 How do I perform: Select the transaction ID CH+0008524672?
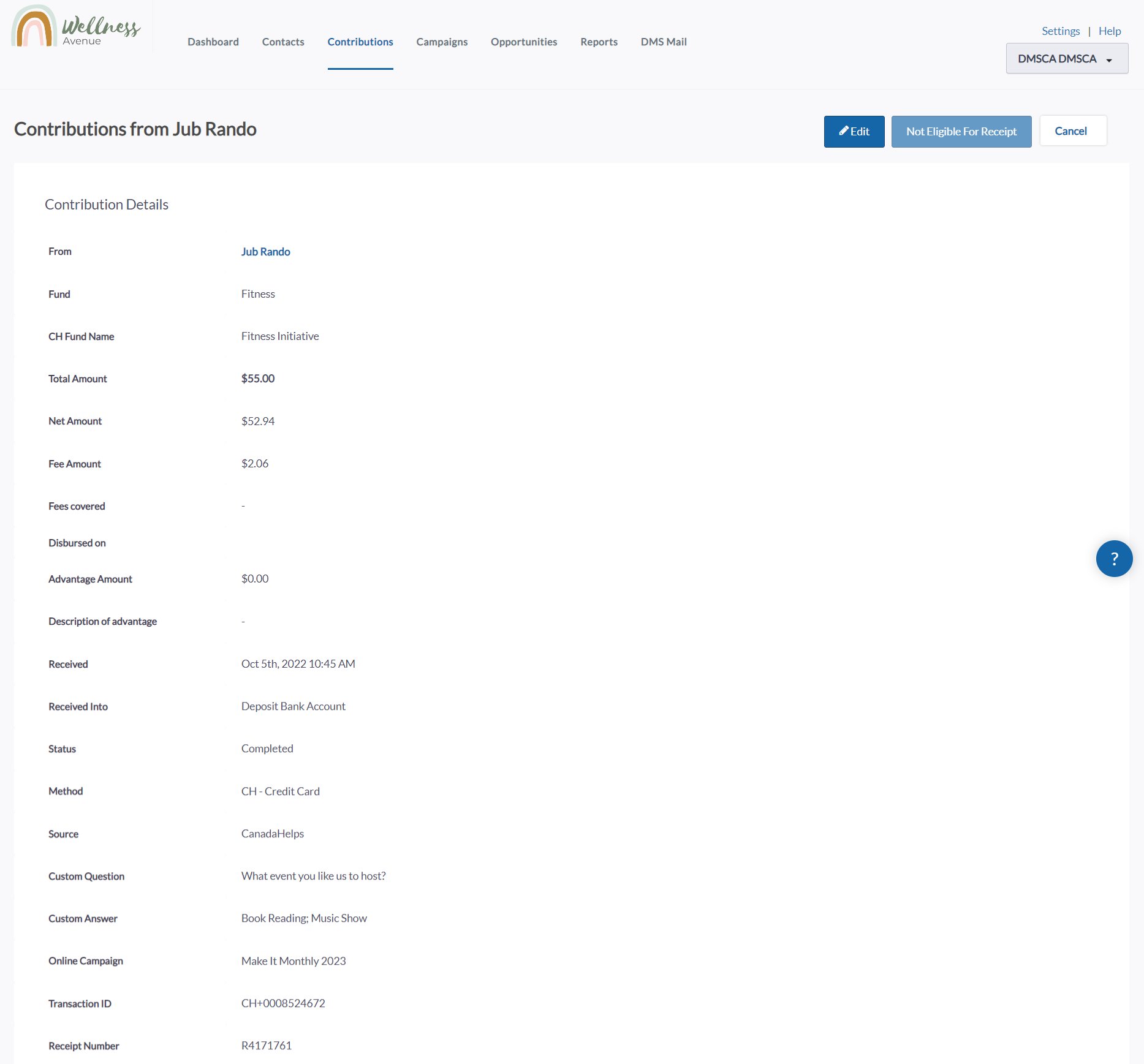(x=283, y=1003)
